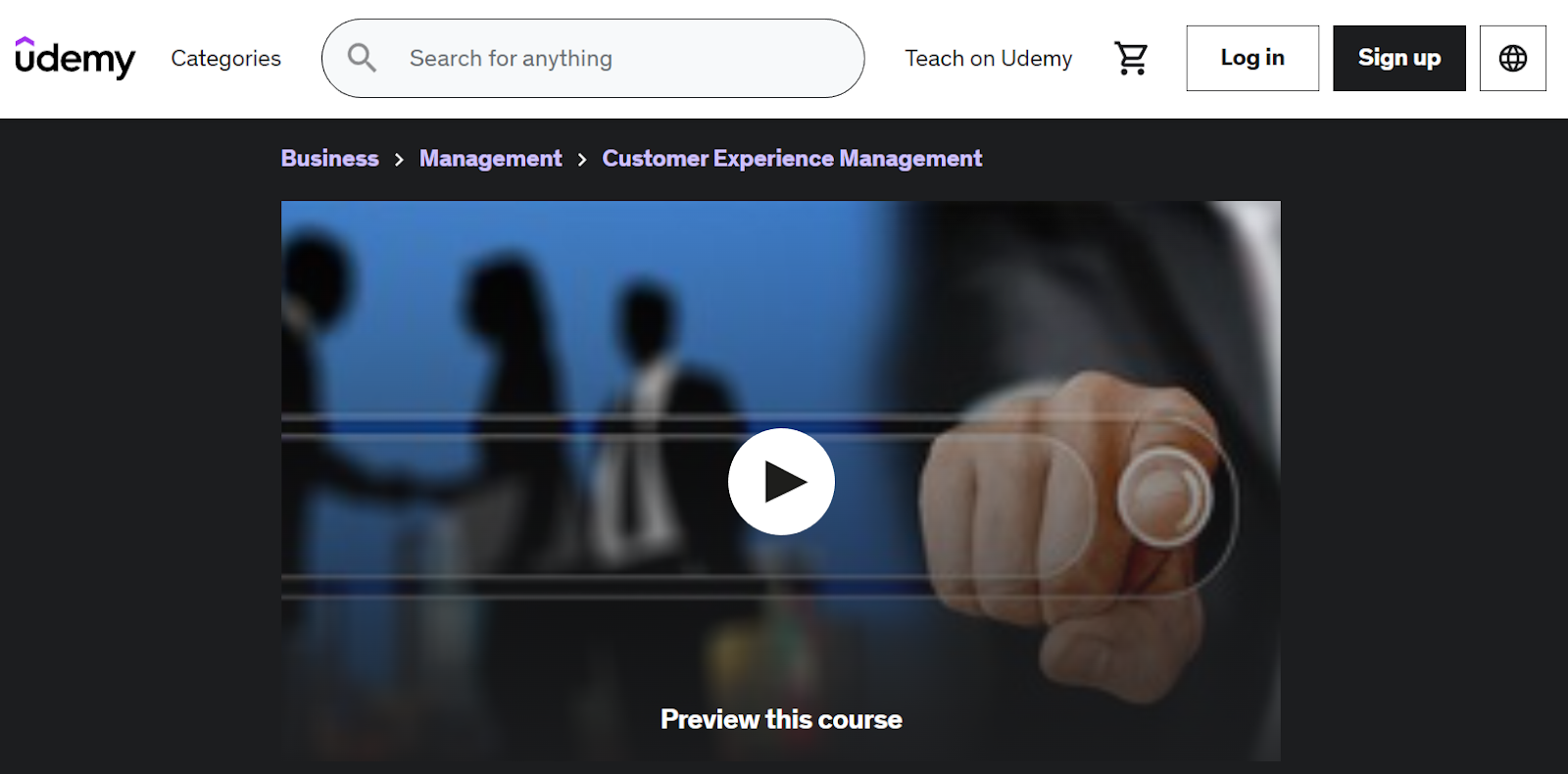Open the Teach on Udemy link
This screenshot has width=1568, height=774.
tap(988, 59)
